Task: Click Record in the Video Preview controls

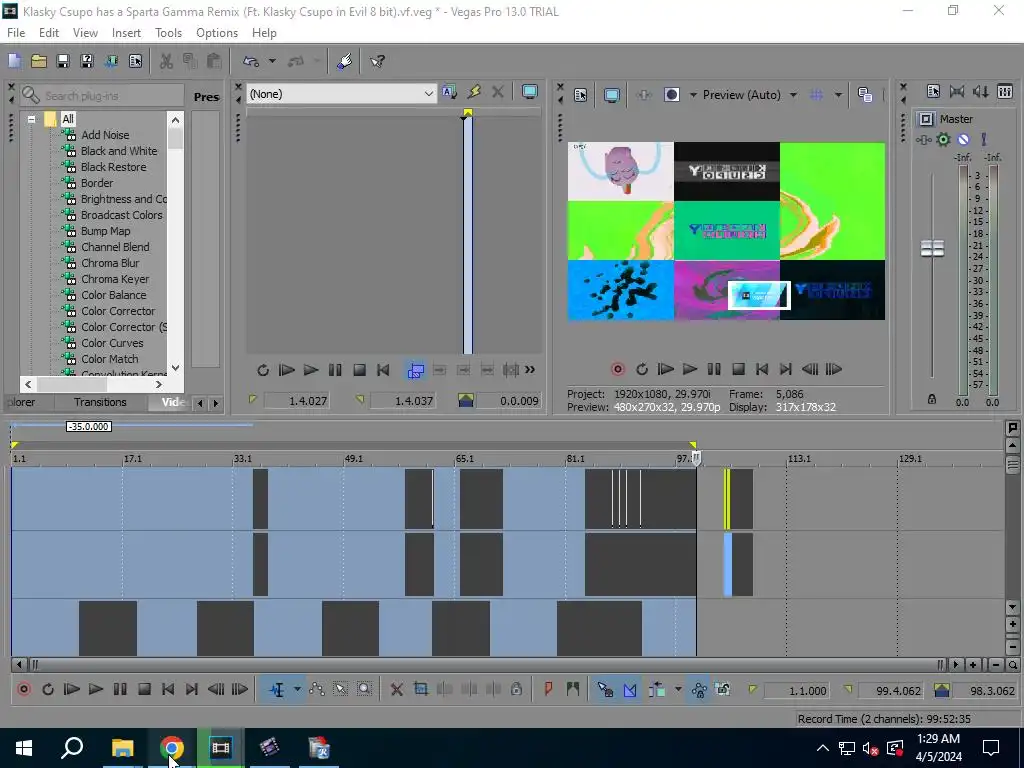Action: (x=618, y=370)
